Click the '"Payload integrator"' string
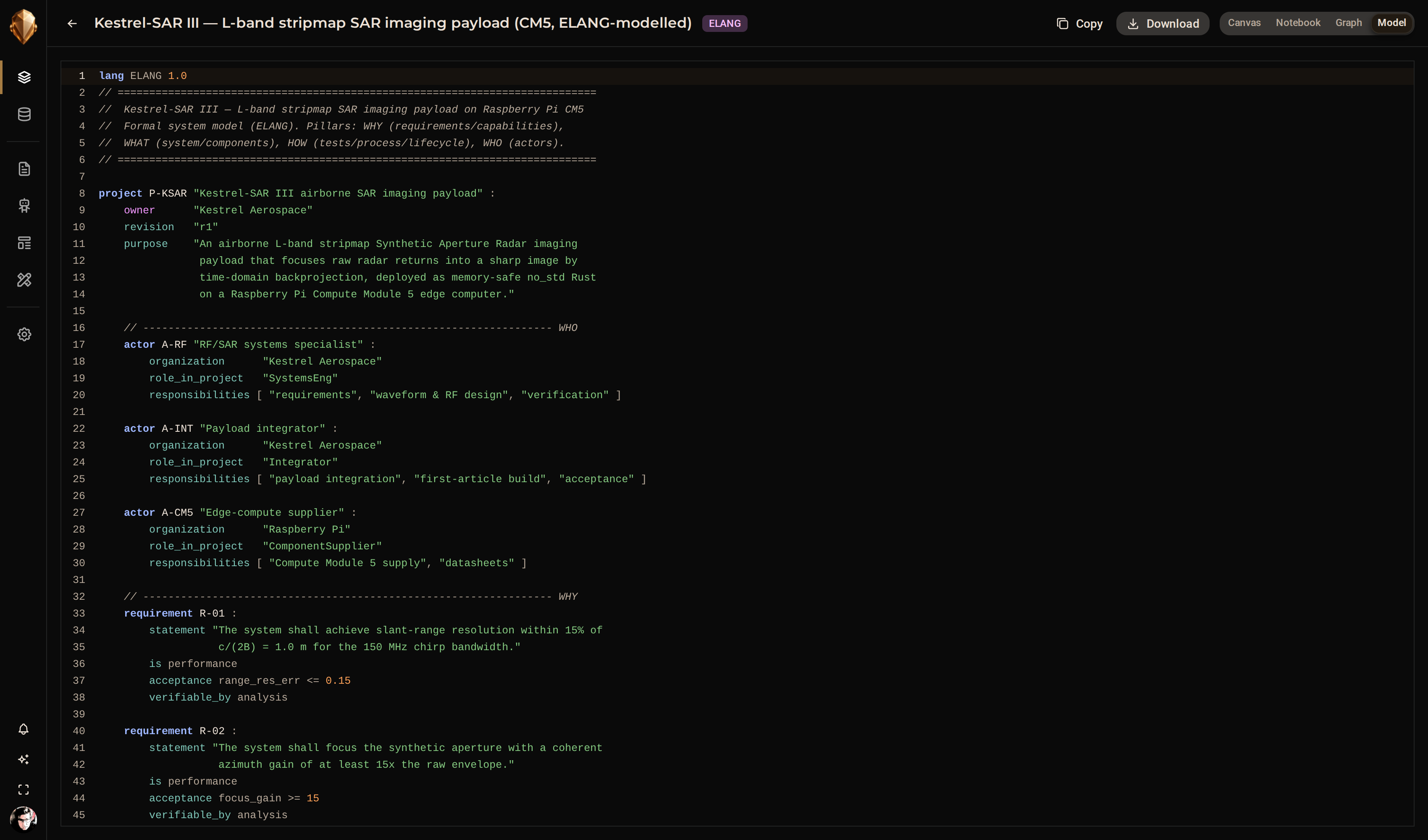Viewport: 1428px width, 840px height. tap(263, 428)
